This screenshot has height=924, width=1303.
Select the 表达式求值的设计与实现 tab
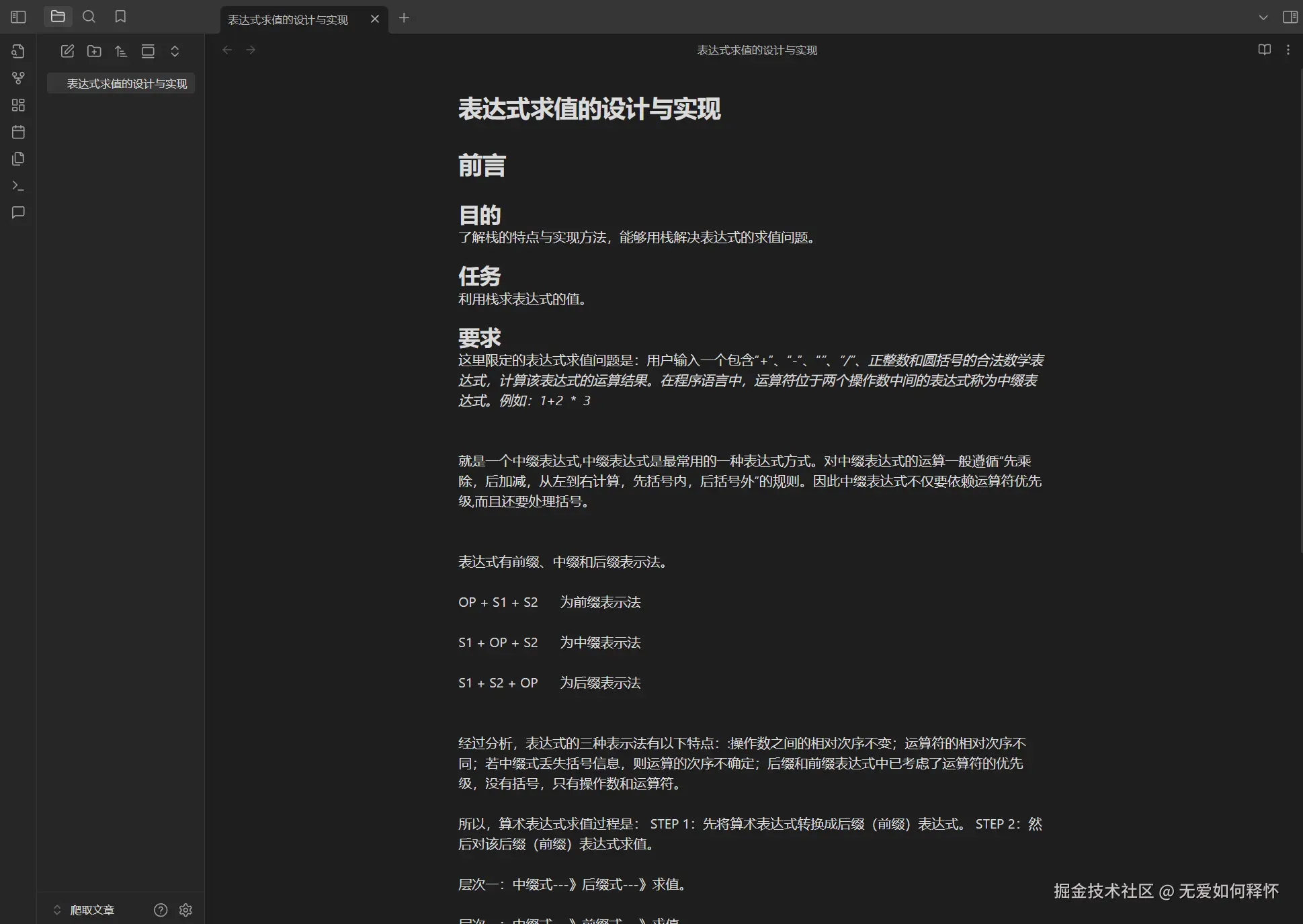point(288,19)
